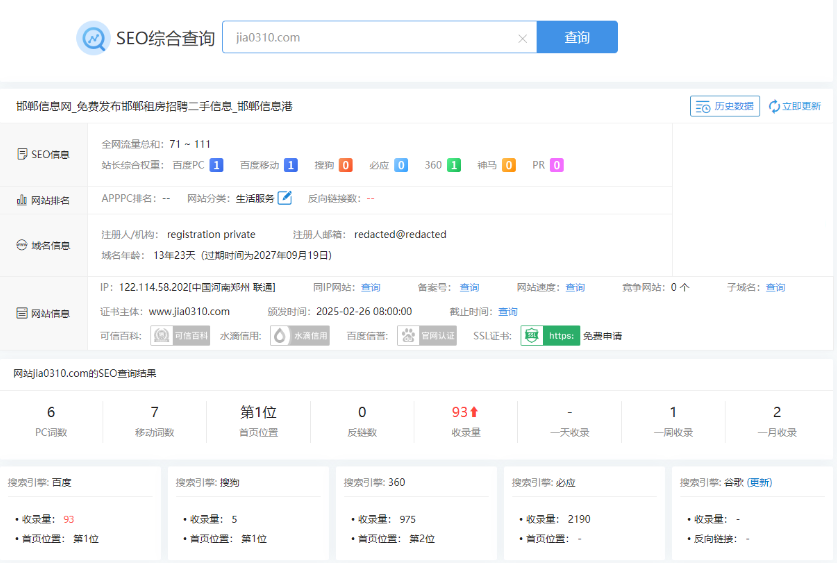Screen dimensions: 837x567
Task: Click the jia0310.com search input
Action: (x=380, y=37)
